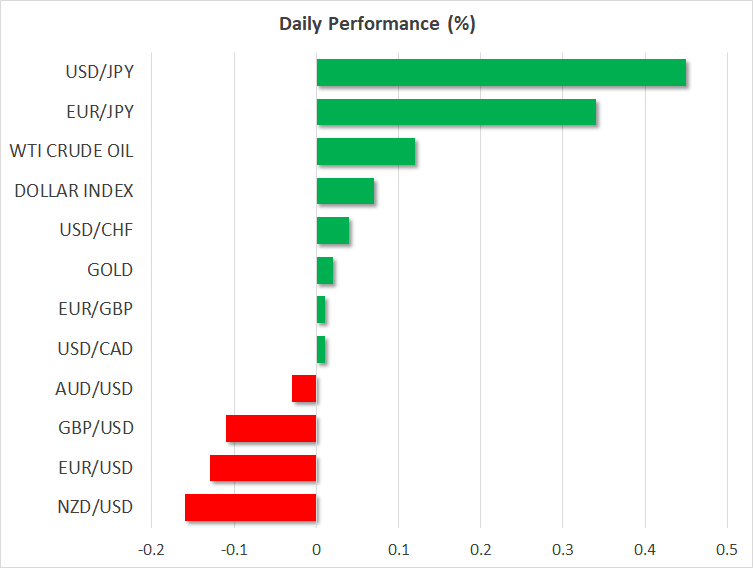Click the 0 axis tick label

(x=316, y=550)
